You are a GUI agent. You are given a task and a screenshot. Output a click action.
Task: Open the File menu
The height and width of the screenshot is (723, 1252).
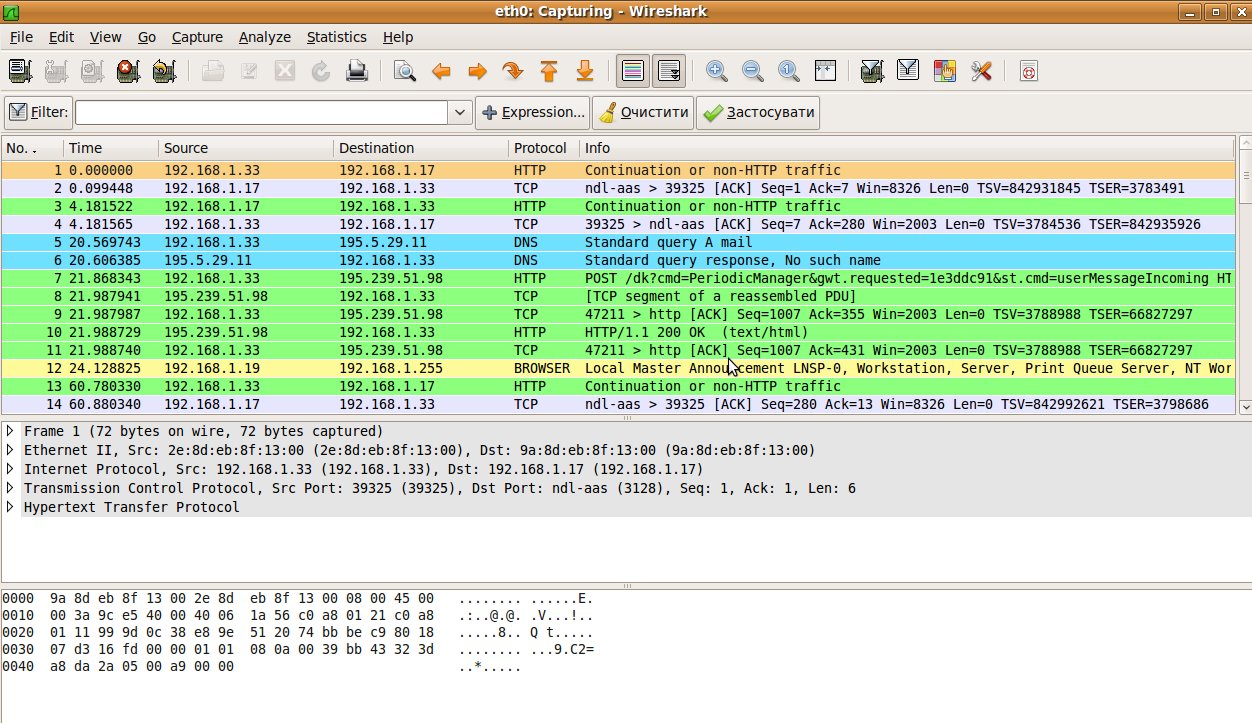[x=21, y=37]
